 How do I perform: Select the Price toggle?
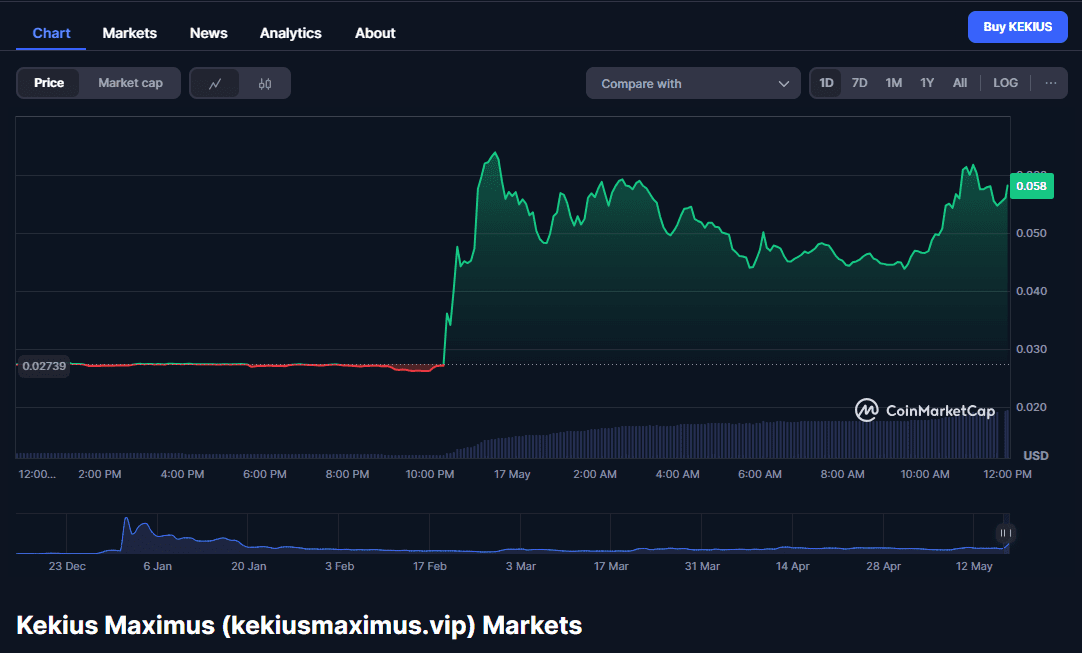[x=48, y=83]
